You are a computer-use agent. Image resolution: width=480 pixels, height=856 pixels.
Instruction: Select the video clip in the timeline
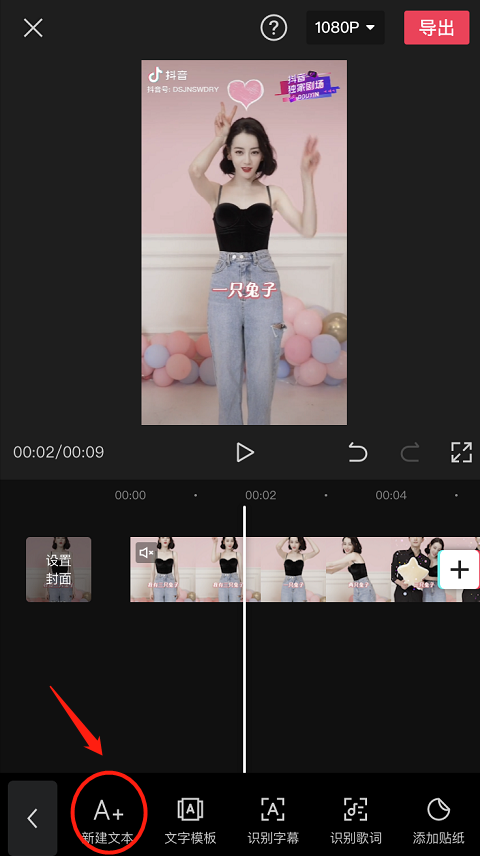point(305,569)
